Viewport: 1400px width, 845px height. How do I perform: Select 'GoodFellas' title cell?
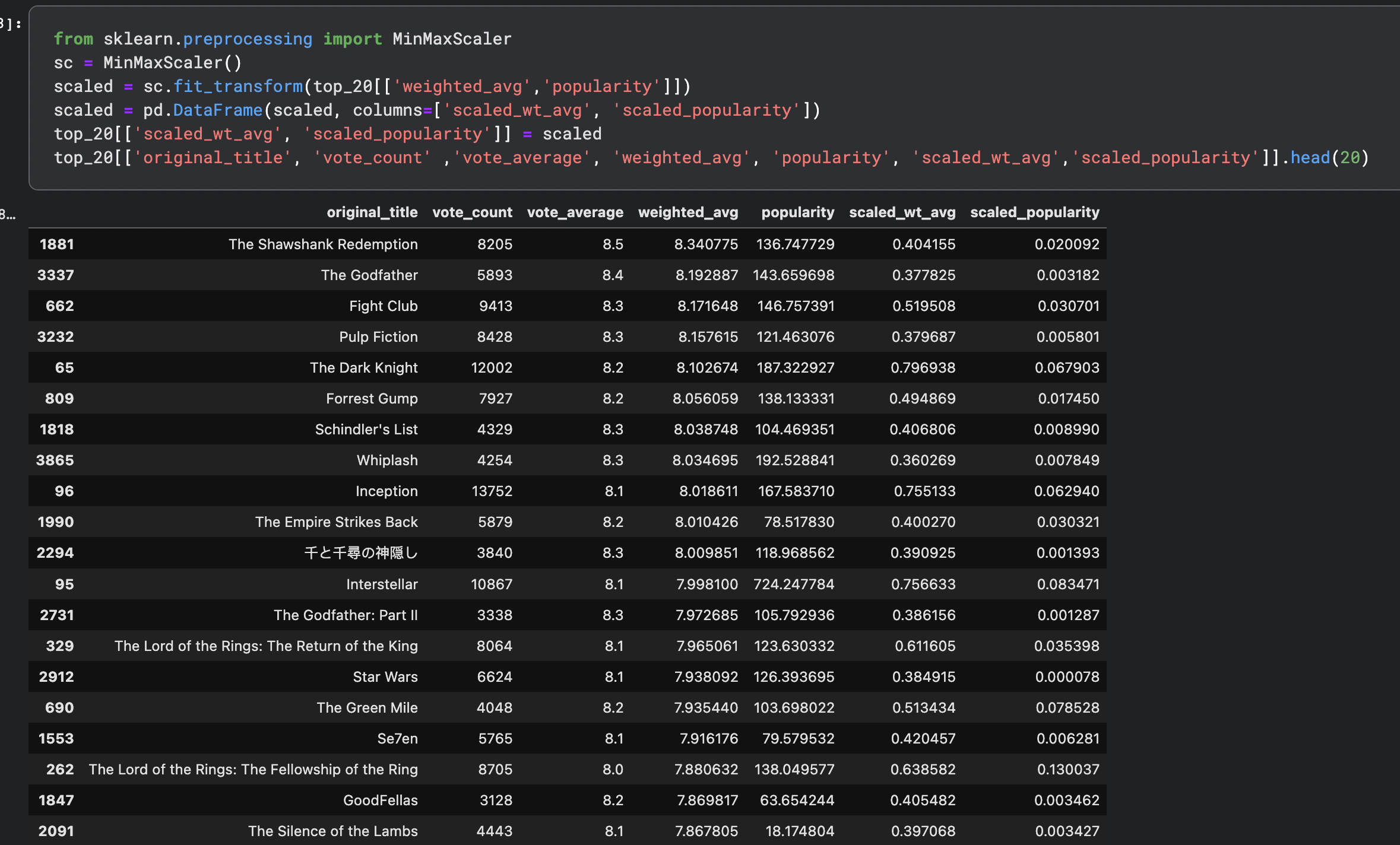381,800
